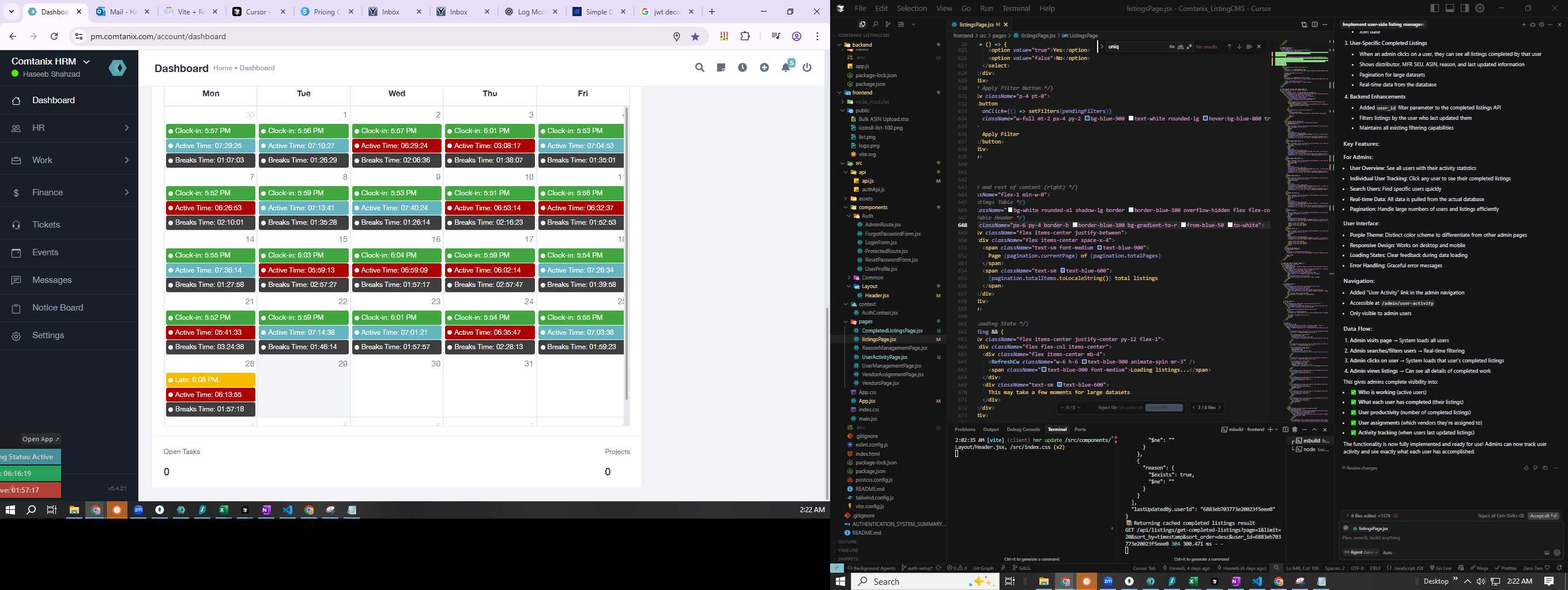1568x590 pixels.
Task: Click the power logout icon in dashboard header
Action: tap(807, 67)
